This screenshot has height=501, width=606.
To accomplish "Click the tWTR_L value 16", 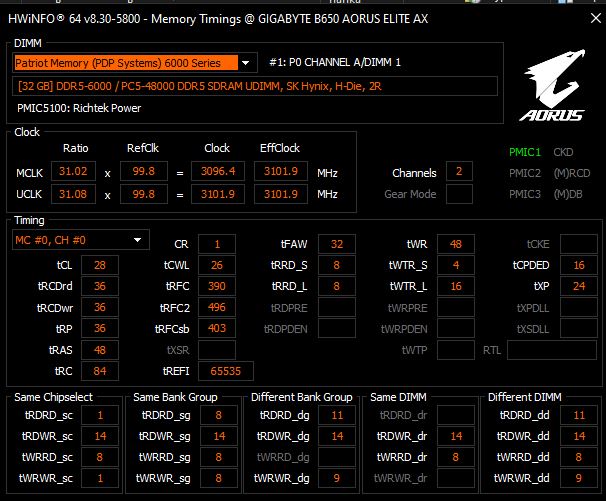I will (456, 286).
